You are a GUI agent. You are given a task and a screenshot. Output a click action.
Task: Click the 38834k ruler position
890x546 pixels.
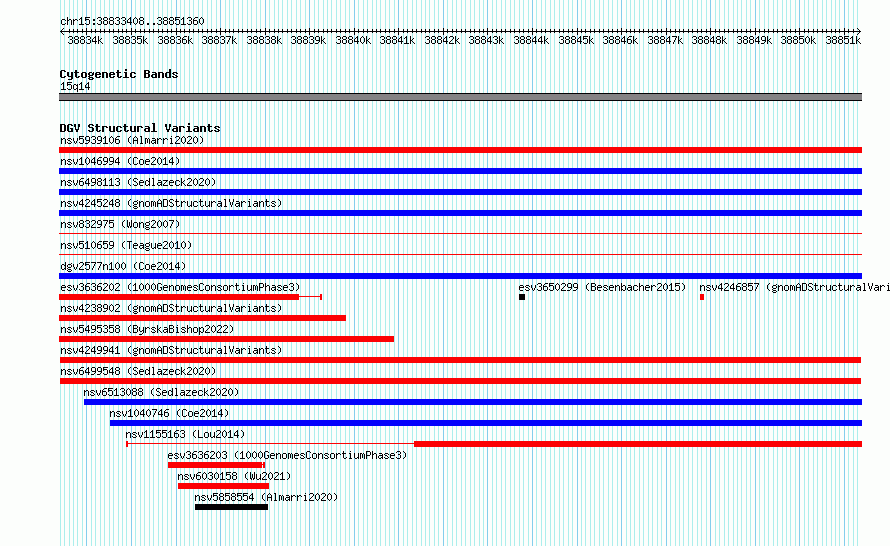tap(85, 40)
